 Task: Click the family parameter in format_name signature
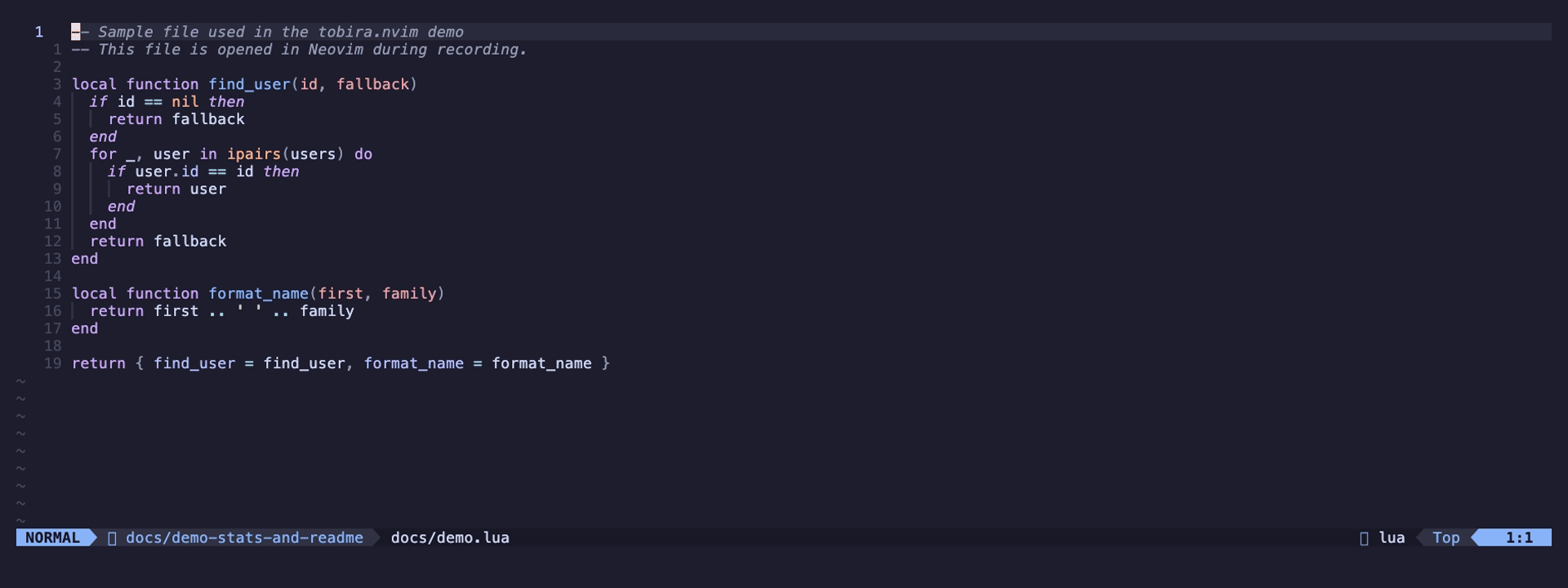tap(409, 293)
